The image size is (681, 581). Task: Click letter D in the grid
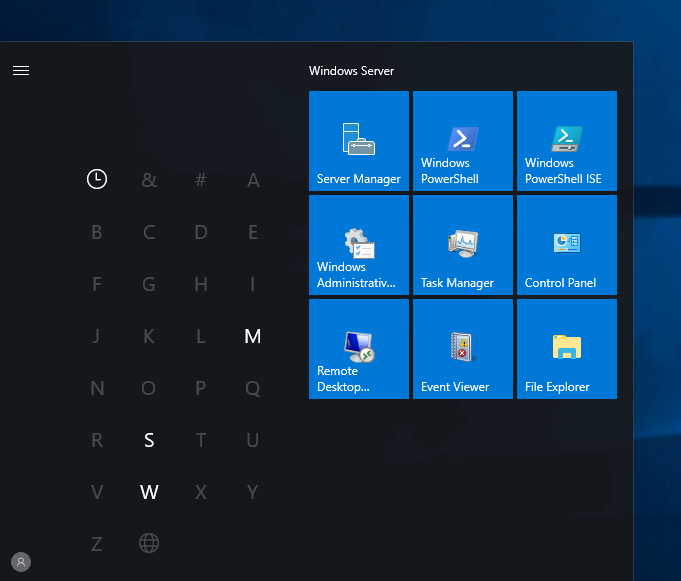point(201,232)
